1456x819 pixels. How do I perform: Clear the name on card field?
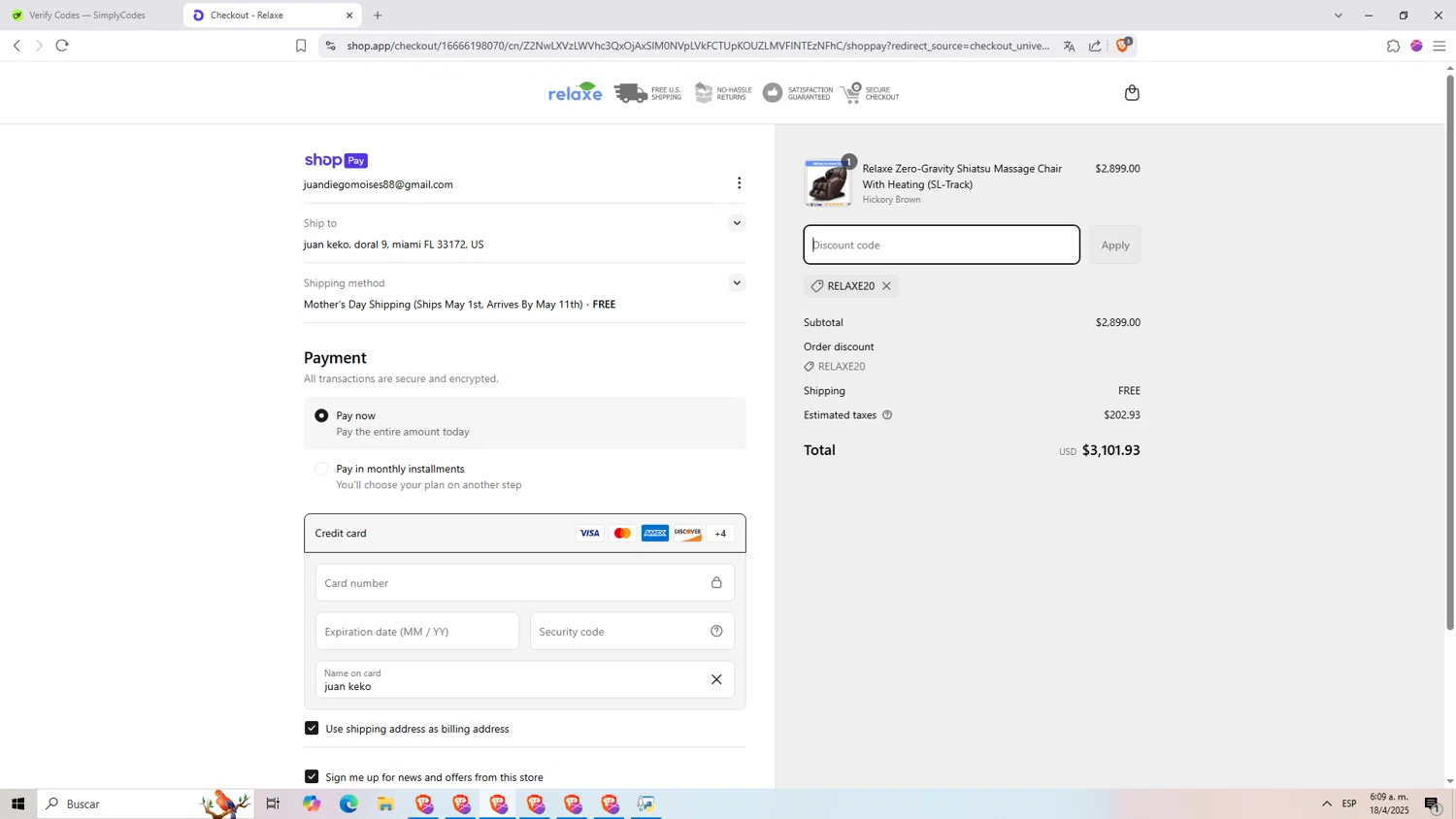point(716,679)
